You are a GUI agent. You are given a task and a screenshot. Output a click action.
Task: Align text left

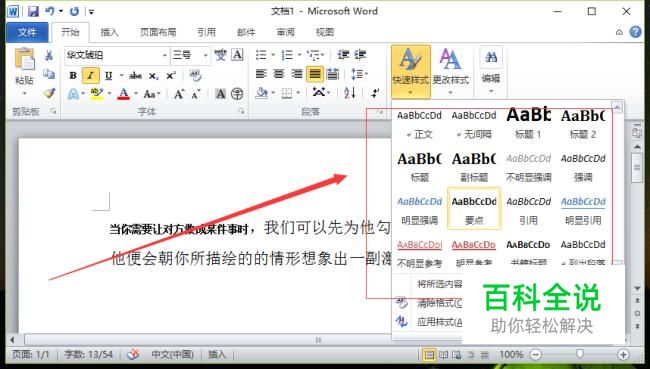click(261, 74)
